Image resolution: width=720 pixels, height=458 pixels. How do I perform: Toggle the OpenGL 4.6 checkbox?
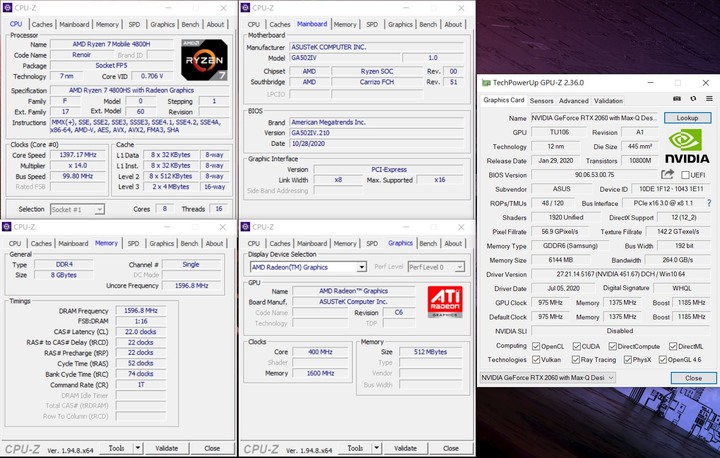663,360
